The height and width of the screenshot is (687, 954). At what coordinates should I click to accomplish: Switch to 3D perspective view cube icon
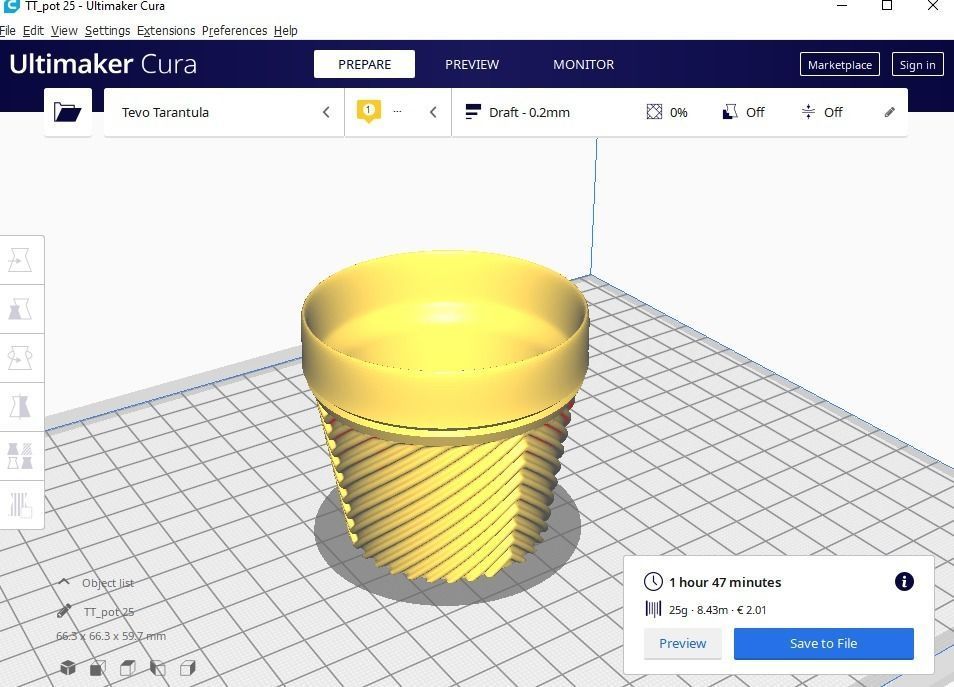(x=68, y=668)
